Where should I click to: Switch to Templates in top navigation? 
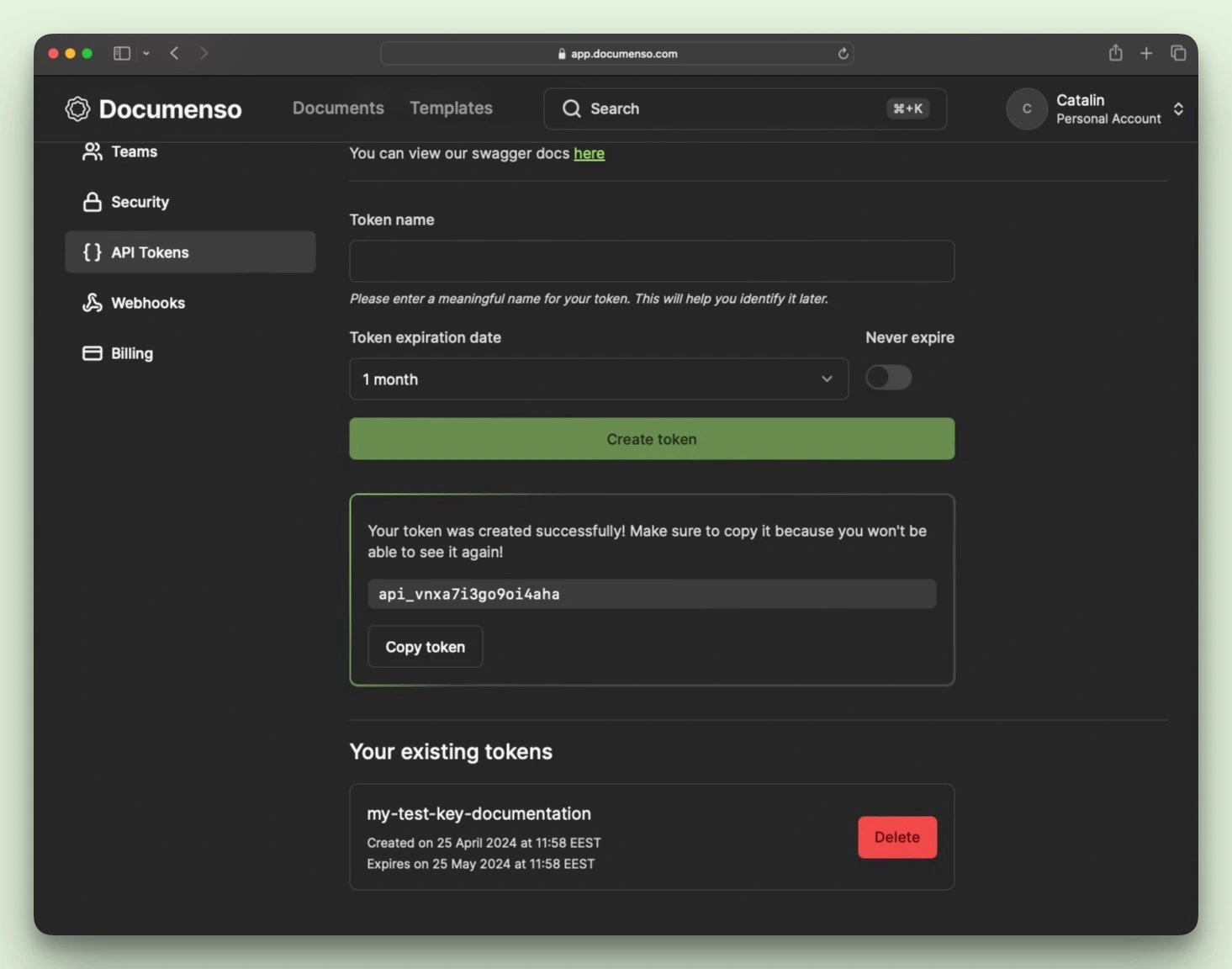click(x=451, y=109)
